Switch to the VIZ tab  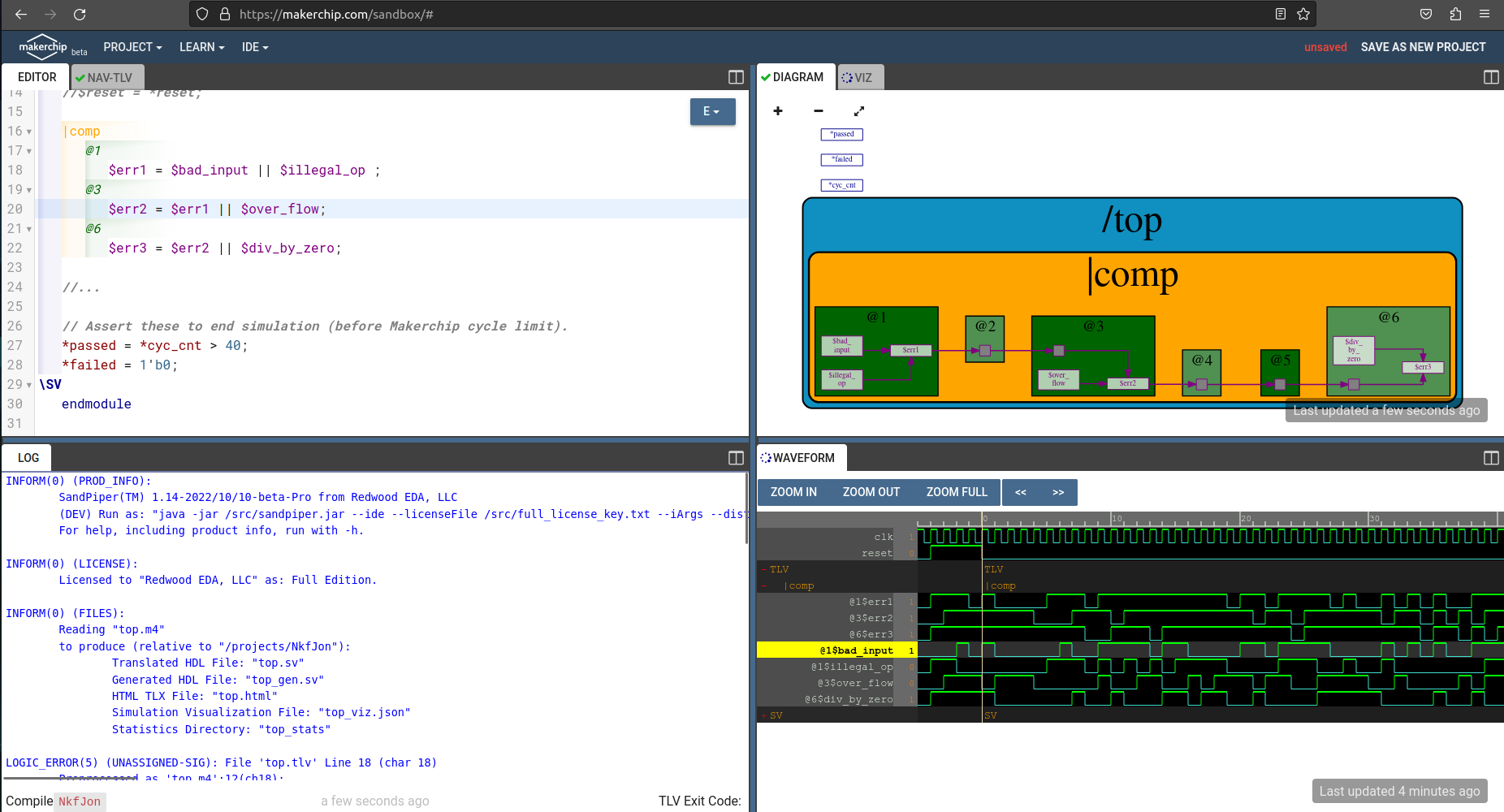tap(860, 78)
